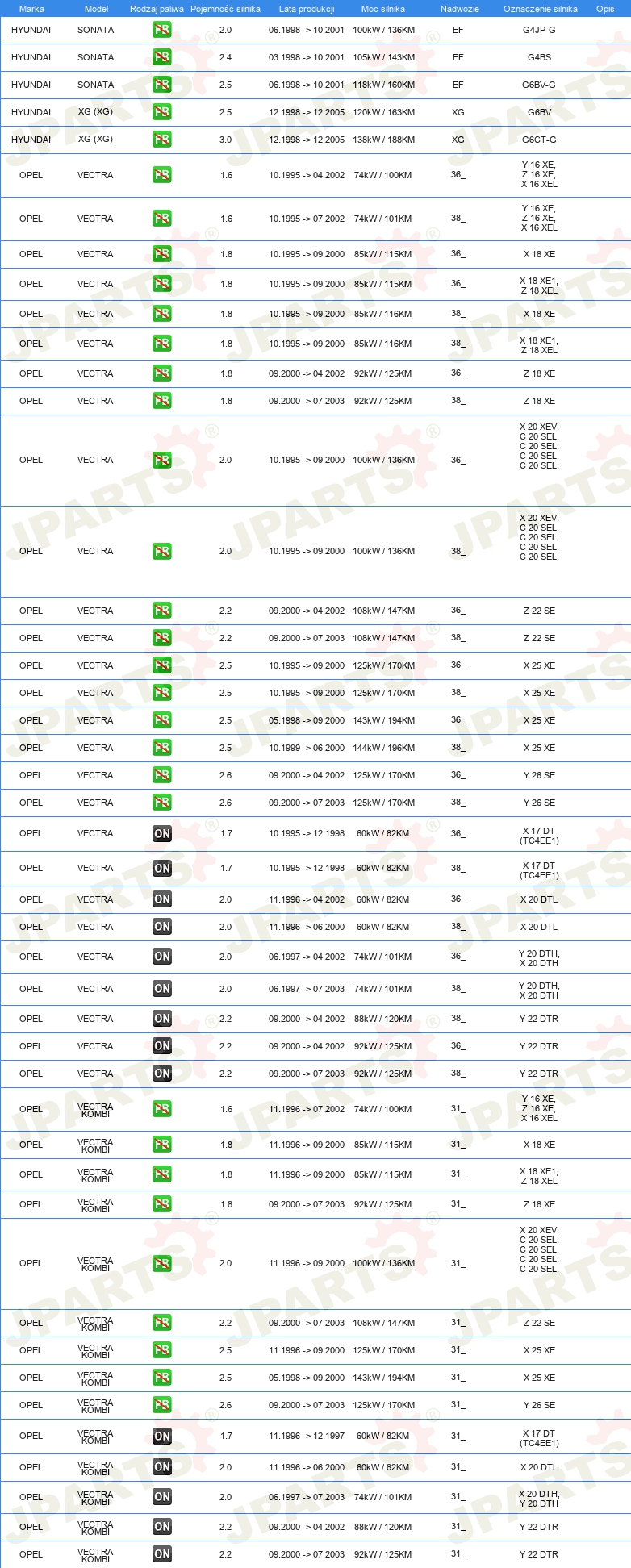Click the PB fuel icon for Sonata 2.4

161,57
